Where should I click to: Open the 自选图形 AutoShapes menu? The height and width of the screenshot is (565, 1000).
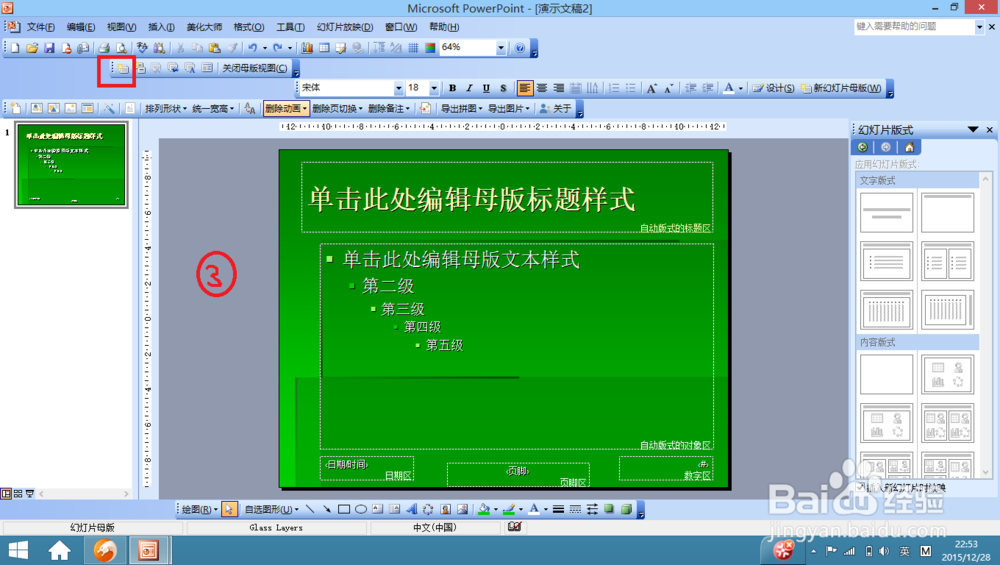tap(272, 509)
